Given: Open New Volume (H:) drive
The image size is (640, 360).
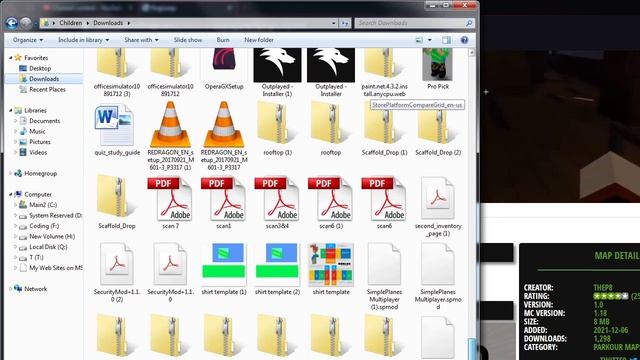Looking at the screenshot, I should coord(52,236).
